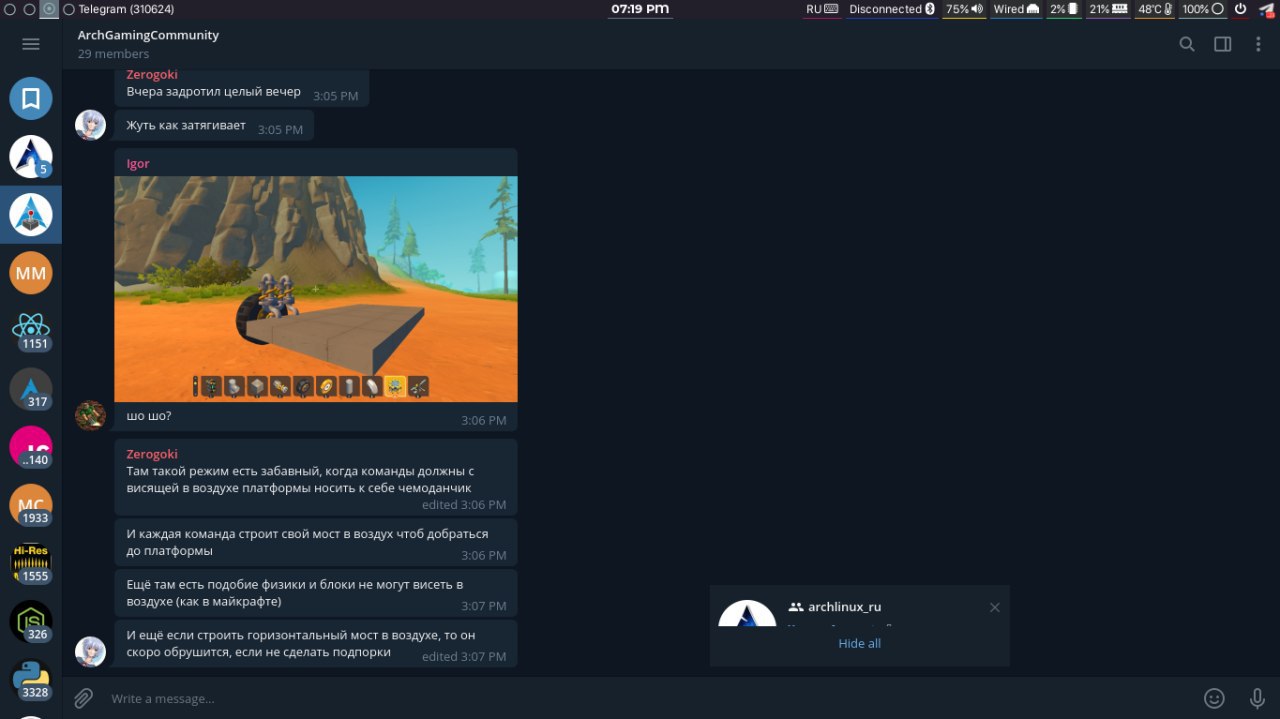Click Hide all notifications
This screenshot has height=719, width=1280.
(860, 643)
